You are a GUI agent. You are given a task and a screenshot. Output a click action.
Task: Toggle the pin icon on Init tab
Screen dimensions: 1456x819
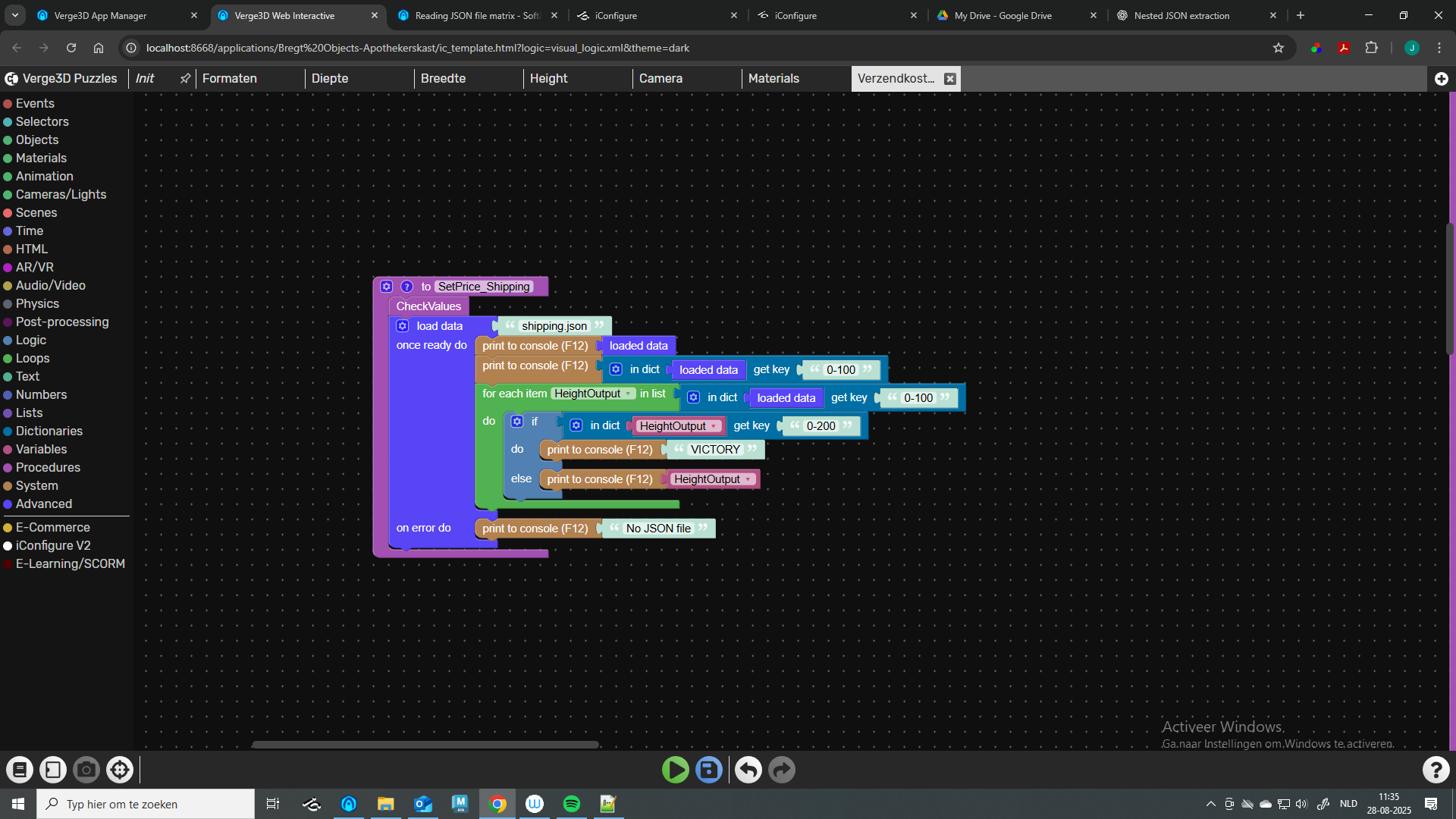pyautogui.click(x=185, y=78)
